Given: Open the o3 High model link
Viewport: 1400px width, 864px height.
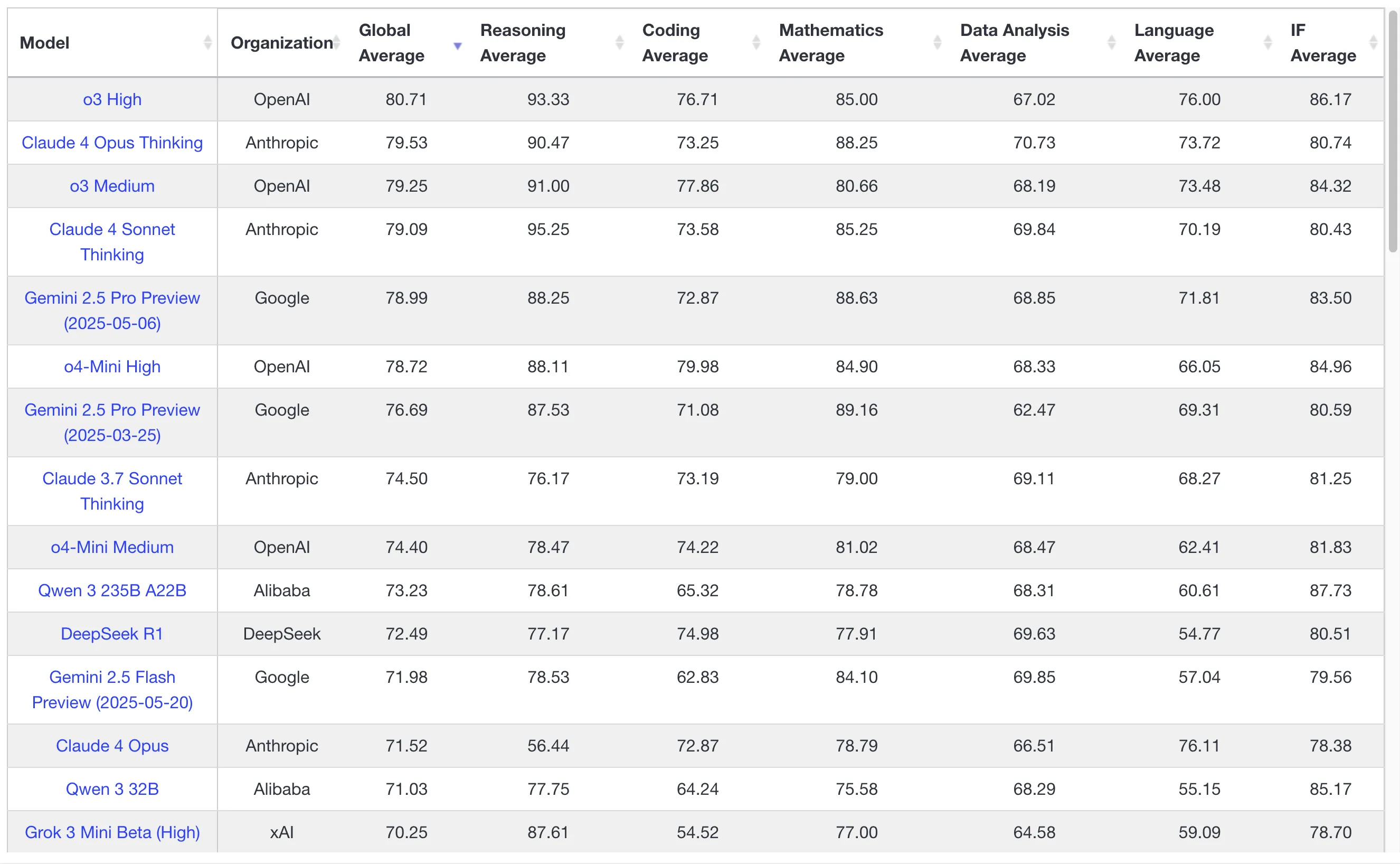Looking at the screenshot, I should [x=112, y=99].
